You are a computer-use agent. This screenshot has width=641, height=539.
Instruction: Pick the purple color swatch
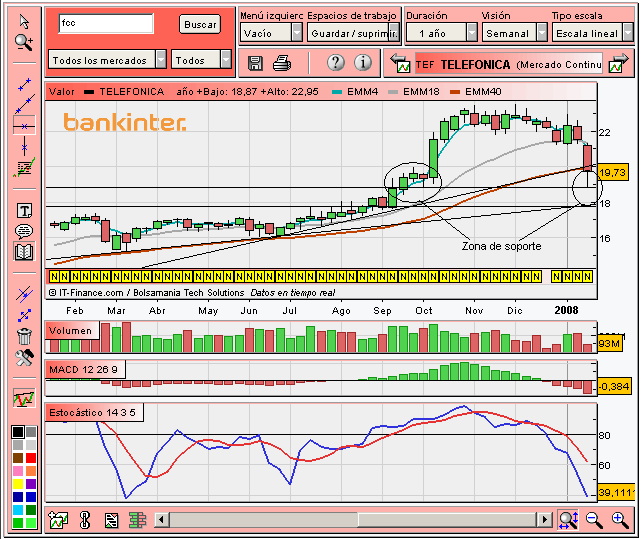click(31, 484)
